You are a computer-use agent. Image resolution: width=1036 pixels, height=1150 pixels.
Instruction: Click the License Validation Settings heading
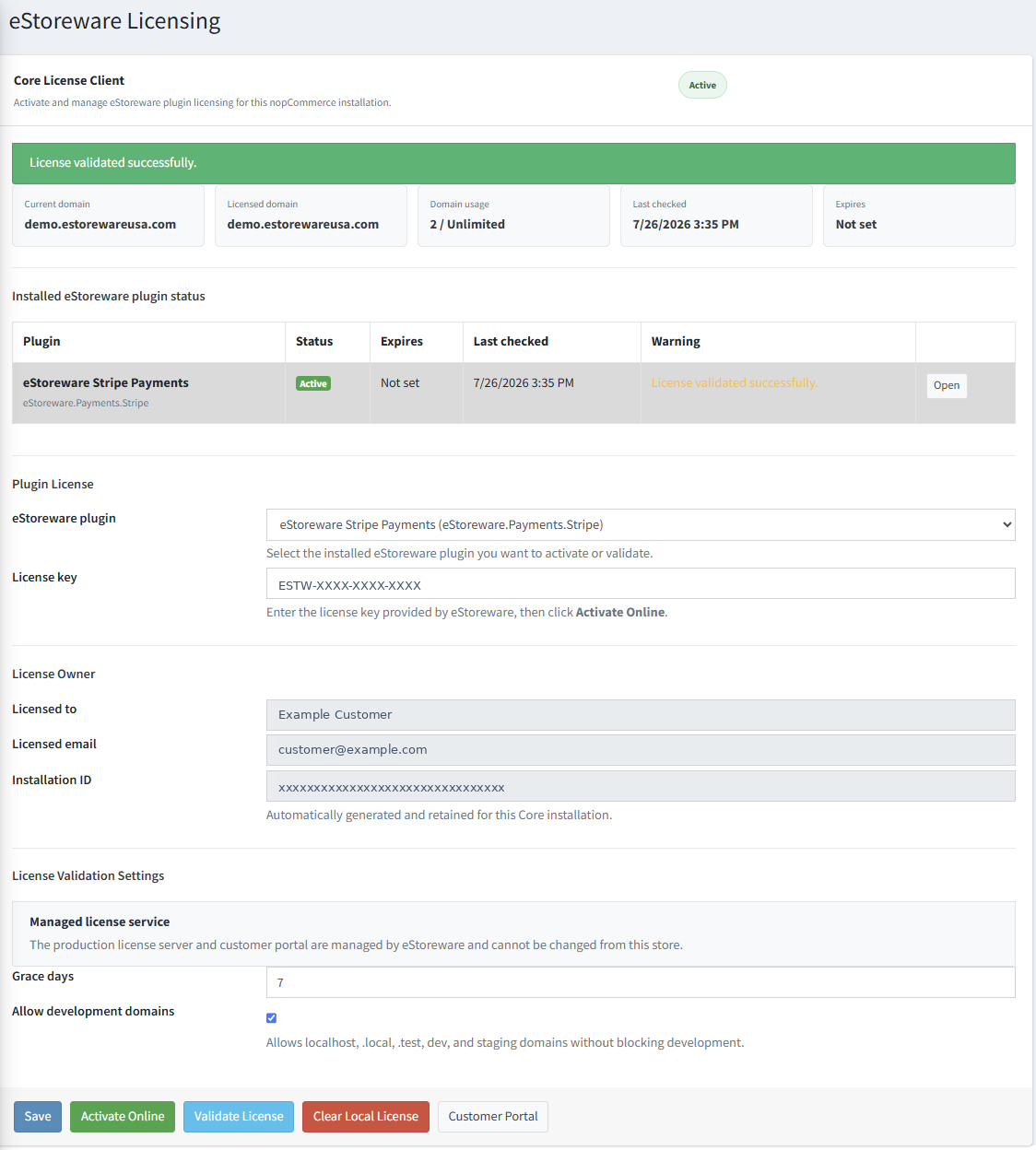(88, 875)
